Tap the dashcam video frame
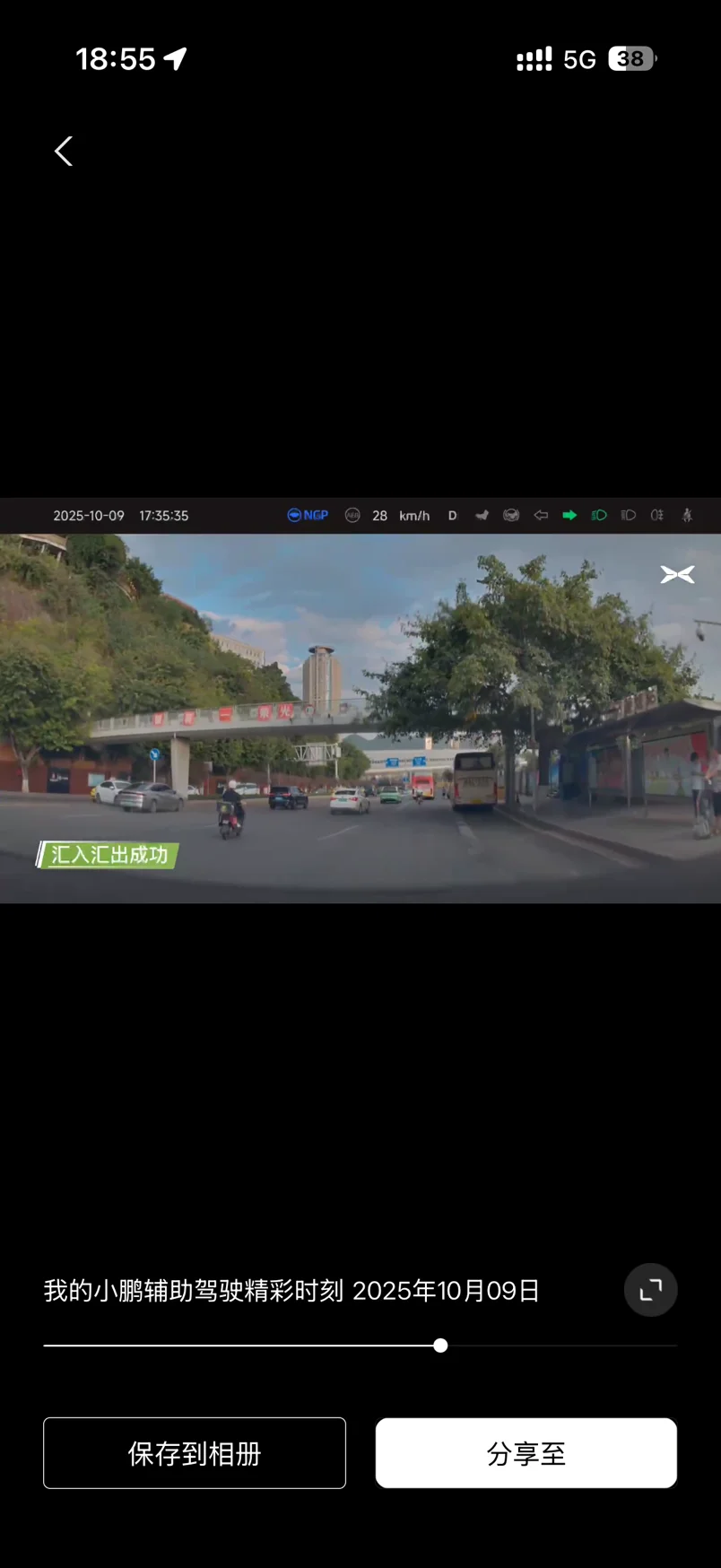 click(x=360, y=718)
